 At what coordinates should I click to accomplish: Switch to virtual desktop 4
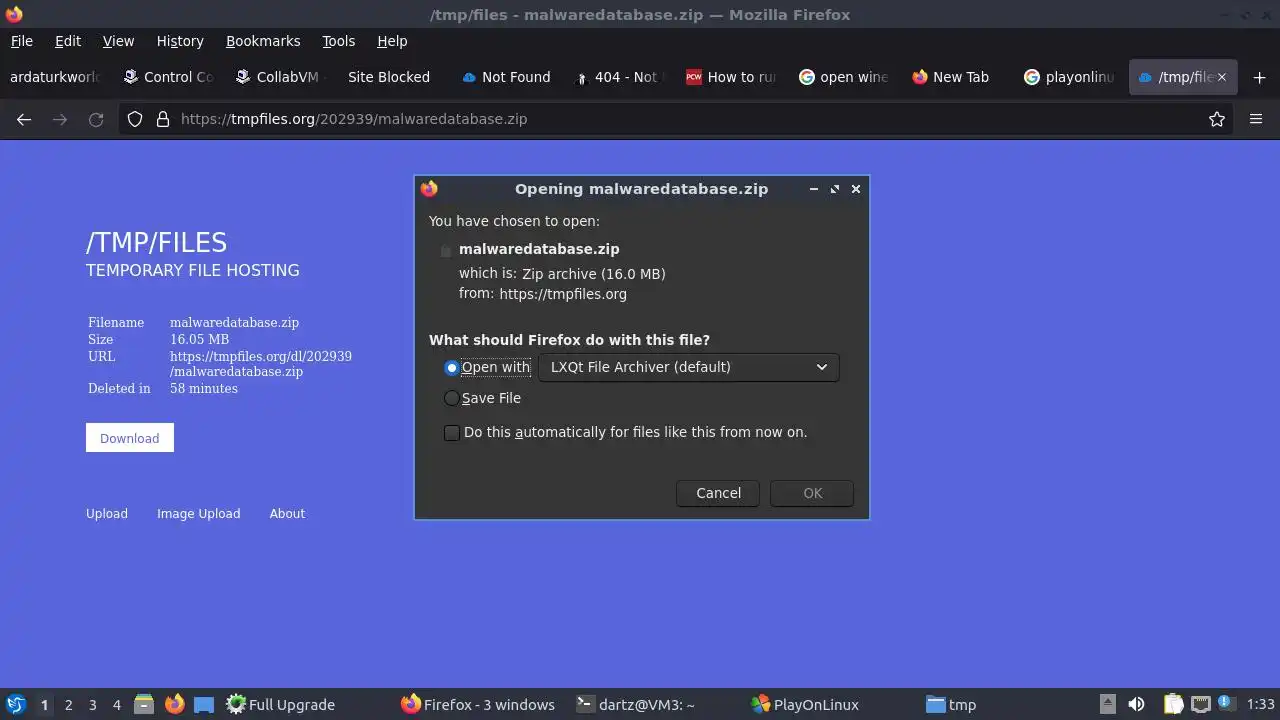pos(116,705)
